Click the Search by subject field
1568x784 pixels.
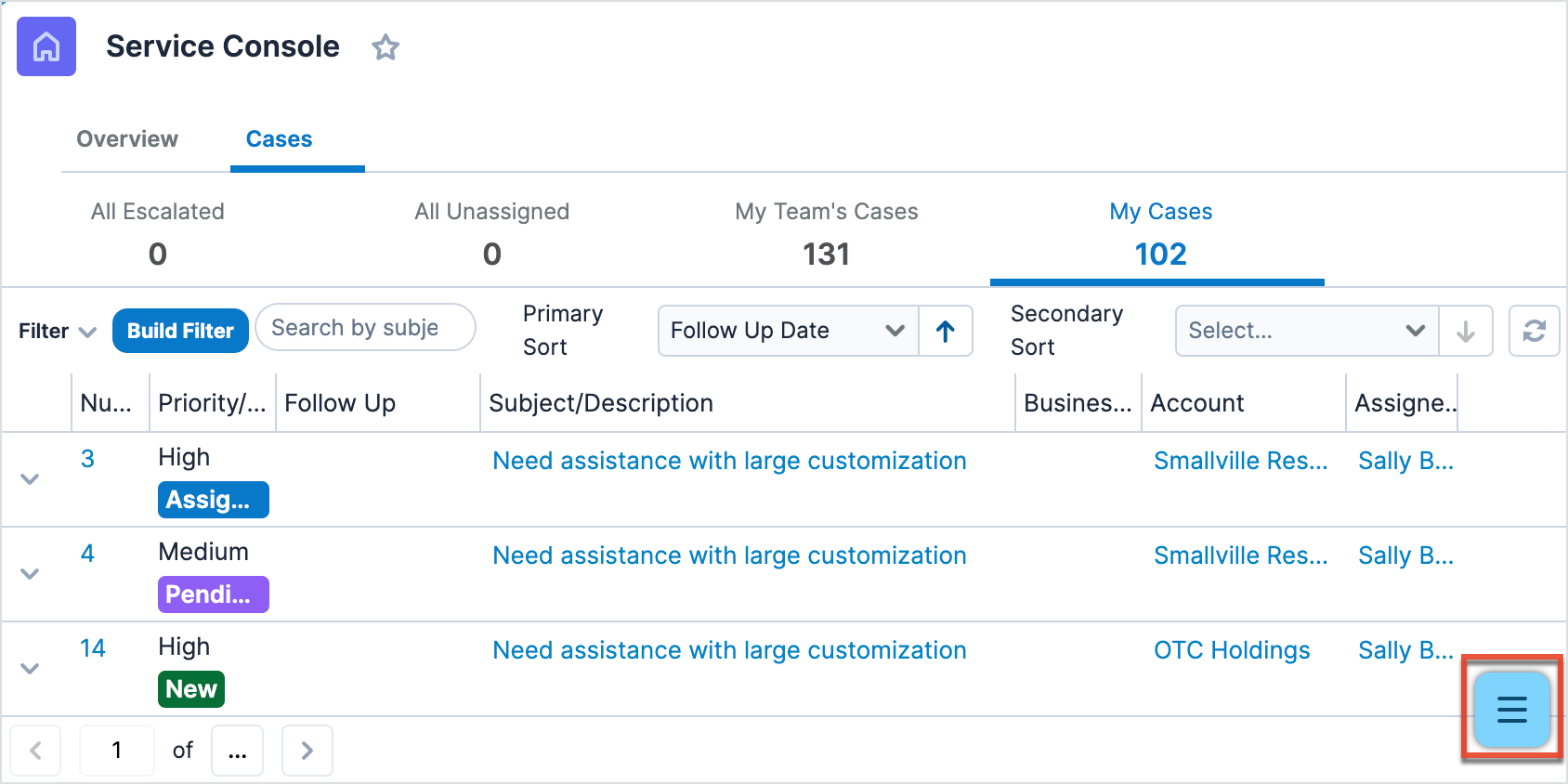coord(364,328)
